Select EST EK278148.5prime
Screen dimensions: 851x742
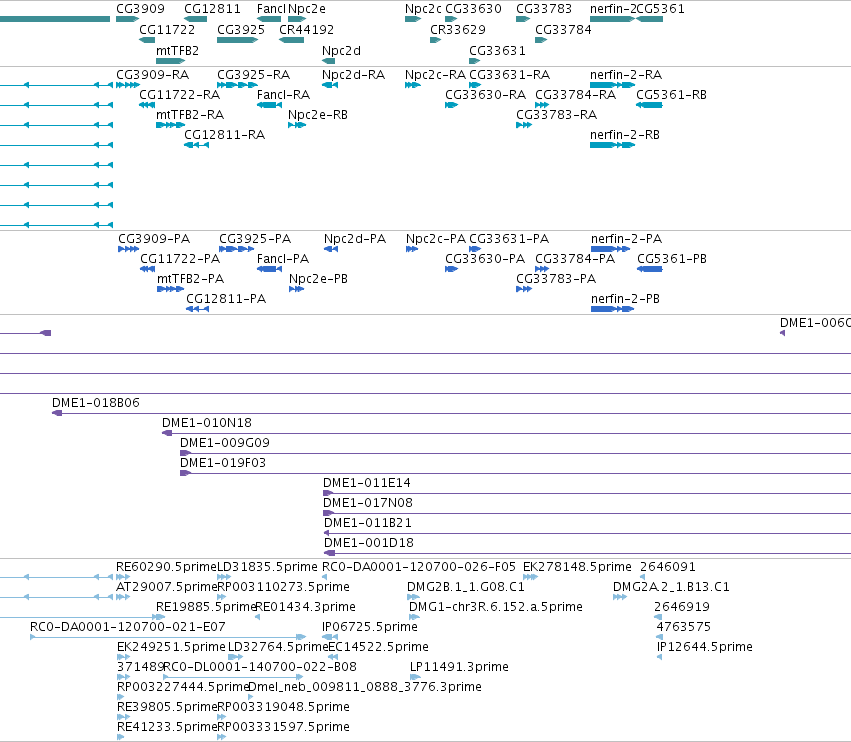click(x=530, y=577)
